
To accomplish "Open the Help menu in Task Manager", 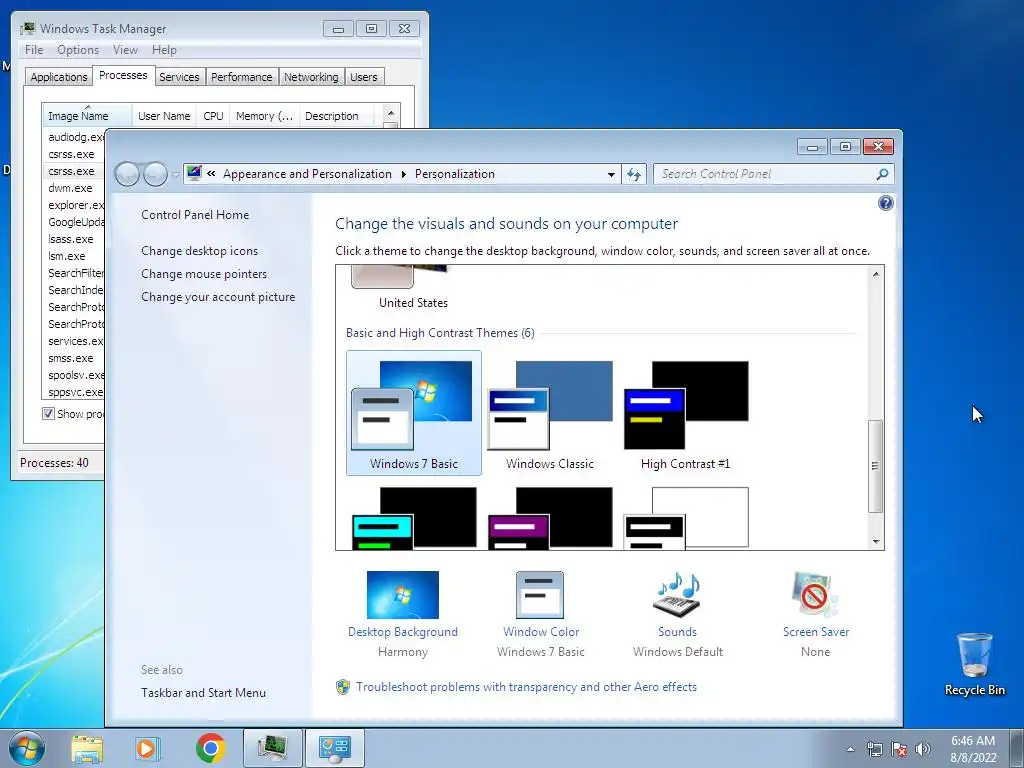I will point(164,50).
